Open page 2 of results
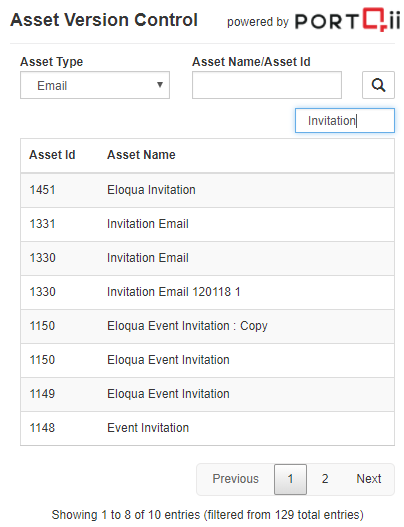The width and height of the screenshot is (404, 527). coord(325,479)
